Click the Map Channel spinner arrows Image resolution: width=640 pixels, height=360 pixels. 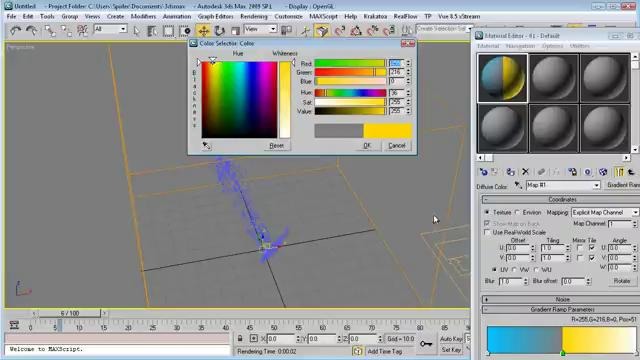point(634,224)
